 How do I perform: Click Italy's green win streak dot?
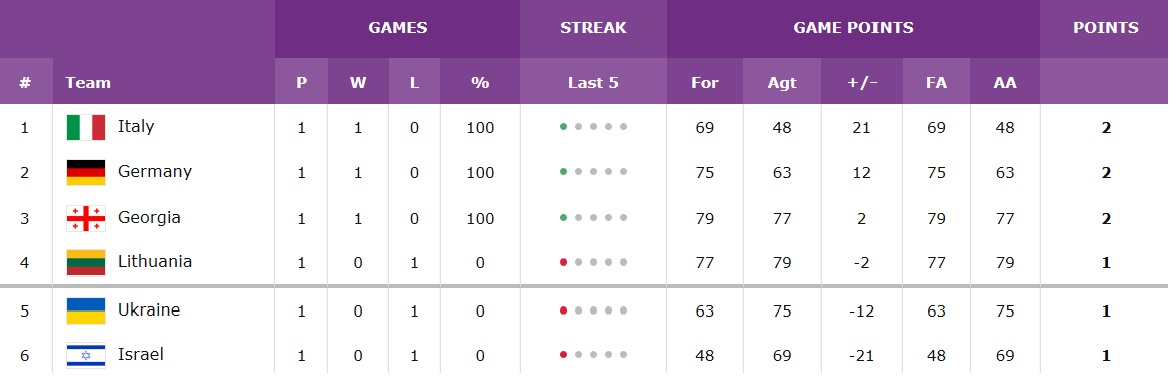[563, 127]
